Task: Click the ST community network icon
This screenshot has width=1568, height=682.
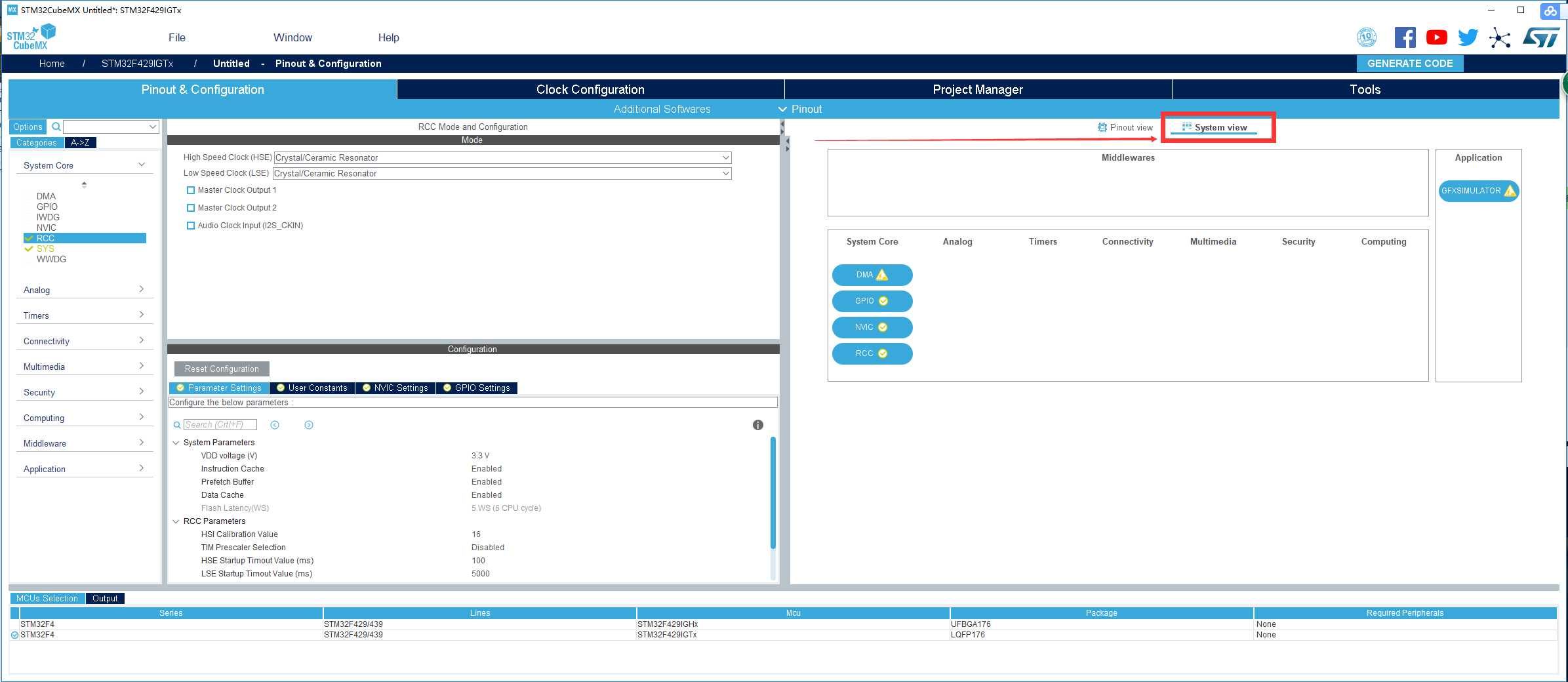Action: [x=1499, y=37]
